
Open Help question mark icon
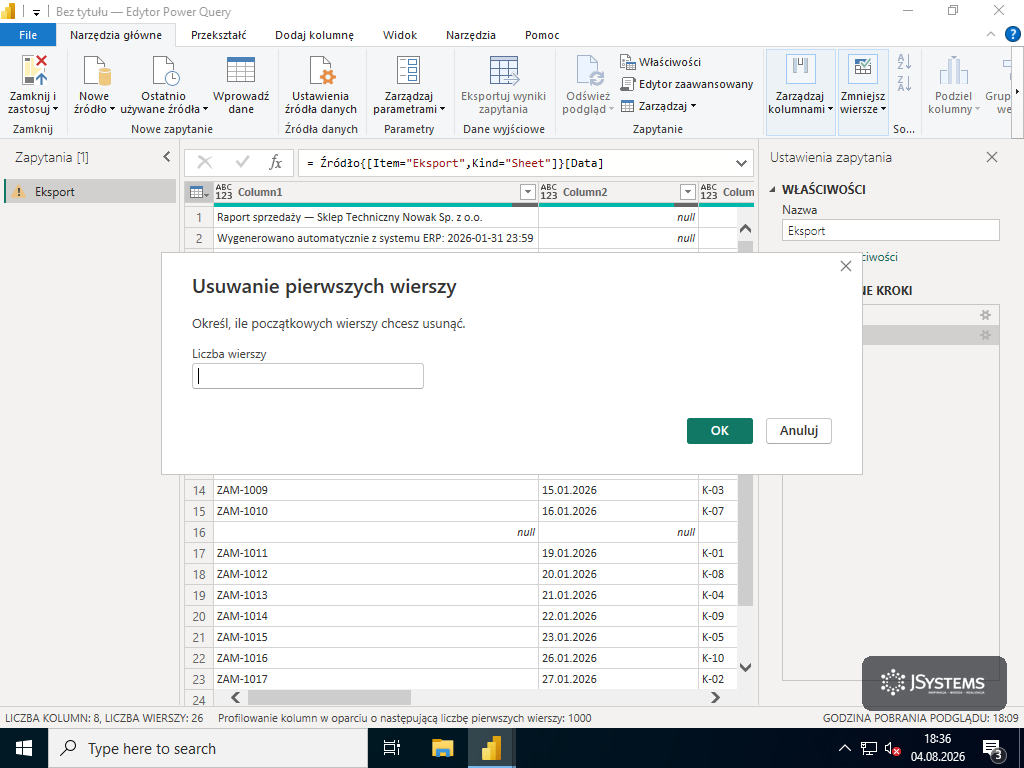(x=1013, y=35)
